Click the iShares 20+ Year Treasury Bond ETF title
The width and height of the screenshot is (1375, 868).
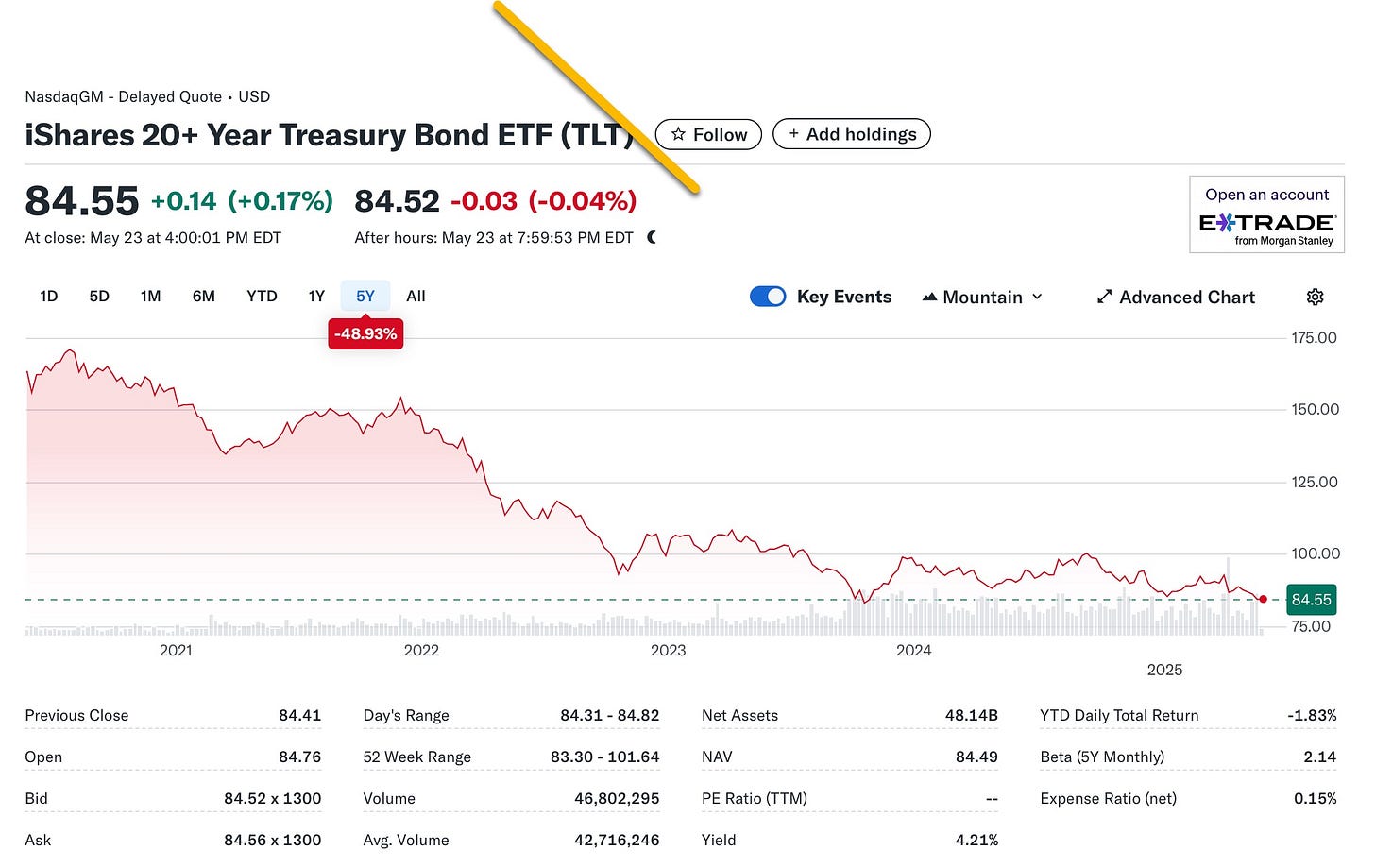(x=329, y=135)
